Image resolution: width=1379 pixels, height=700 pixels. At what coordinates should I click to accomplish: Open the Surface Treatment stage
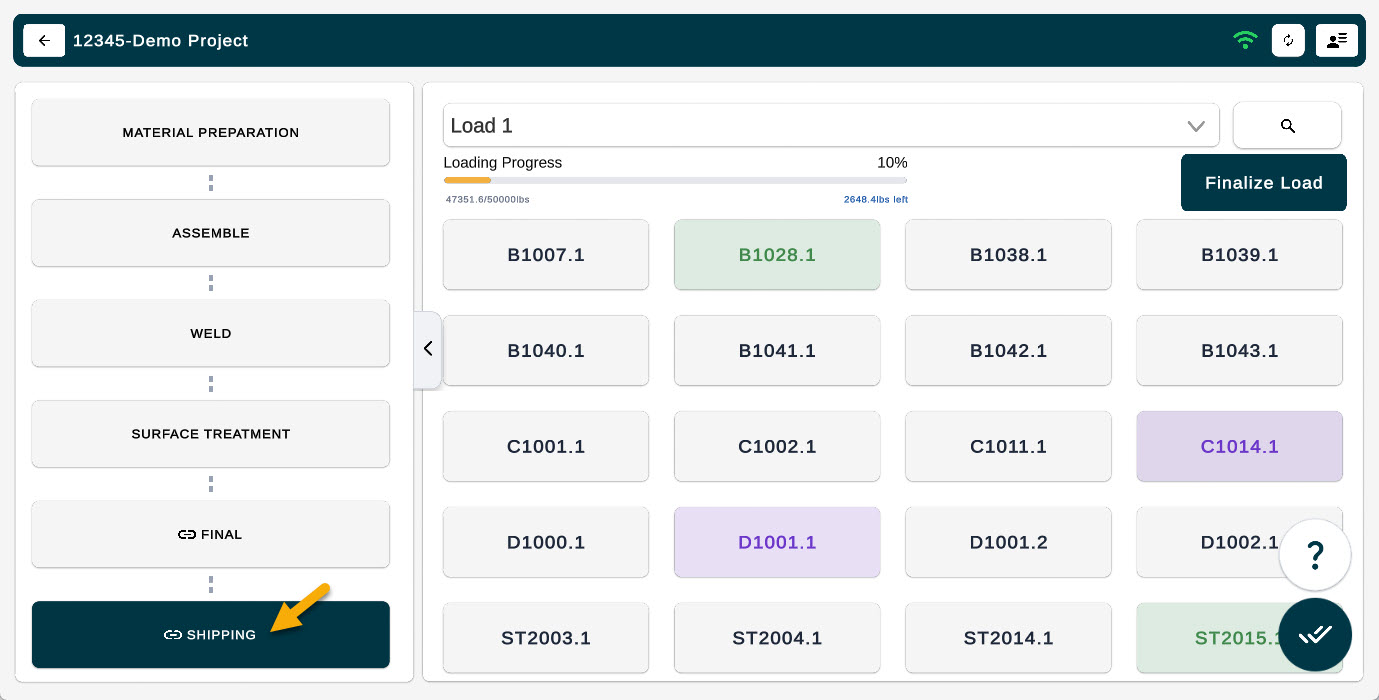[210, 434]
